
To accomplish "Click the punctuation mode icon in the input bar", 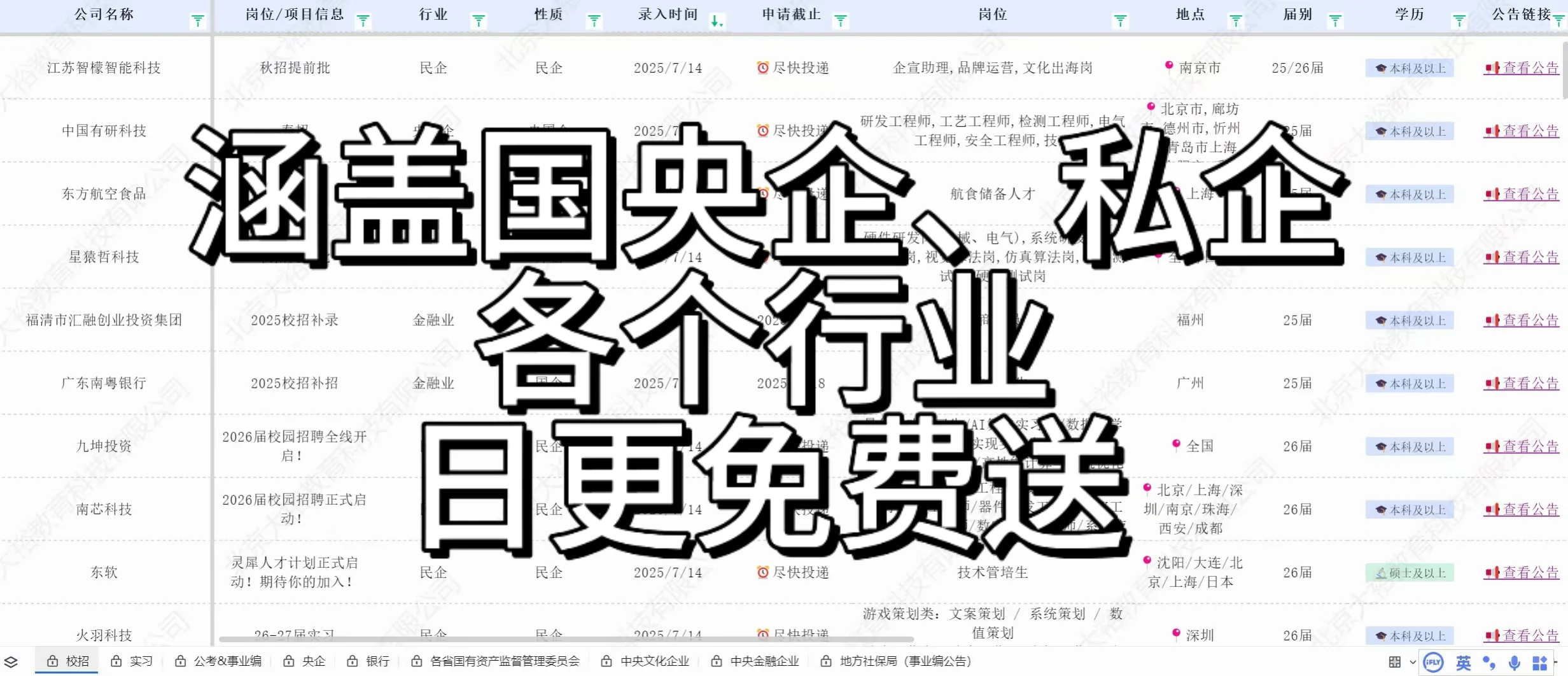I will pos(1489,663).
